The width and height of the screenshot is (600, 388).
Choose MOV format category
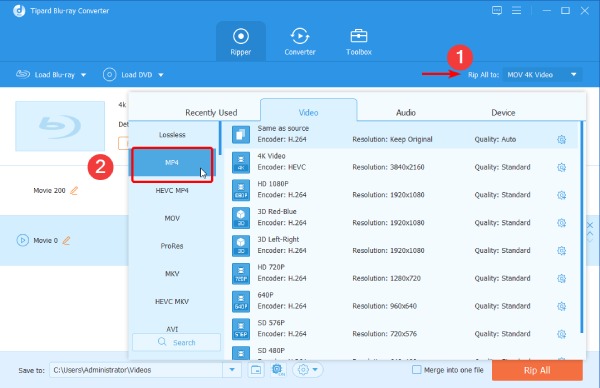point(172,218)
